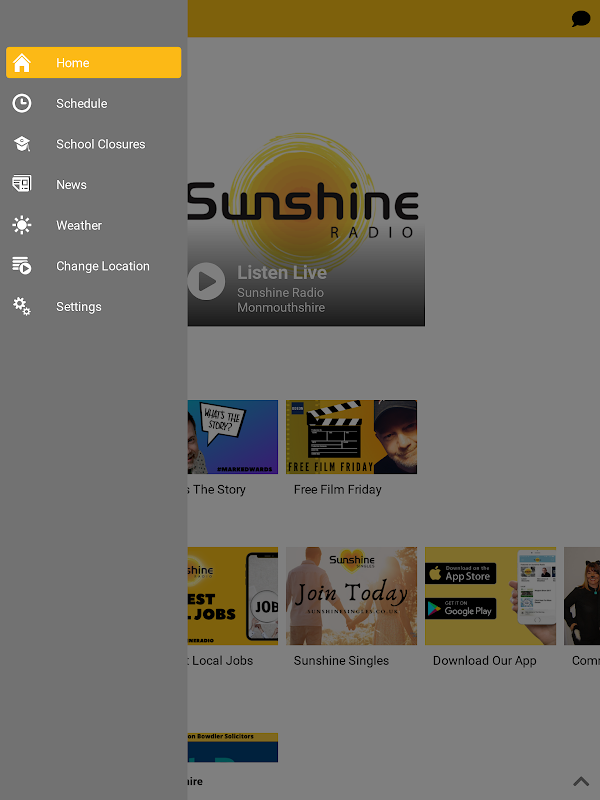Click the Download Our App caption
The width and height of the screenshot is (600, 800).
coord(485,660)
